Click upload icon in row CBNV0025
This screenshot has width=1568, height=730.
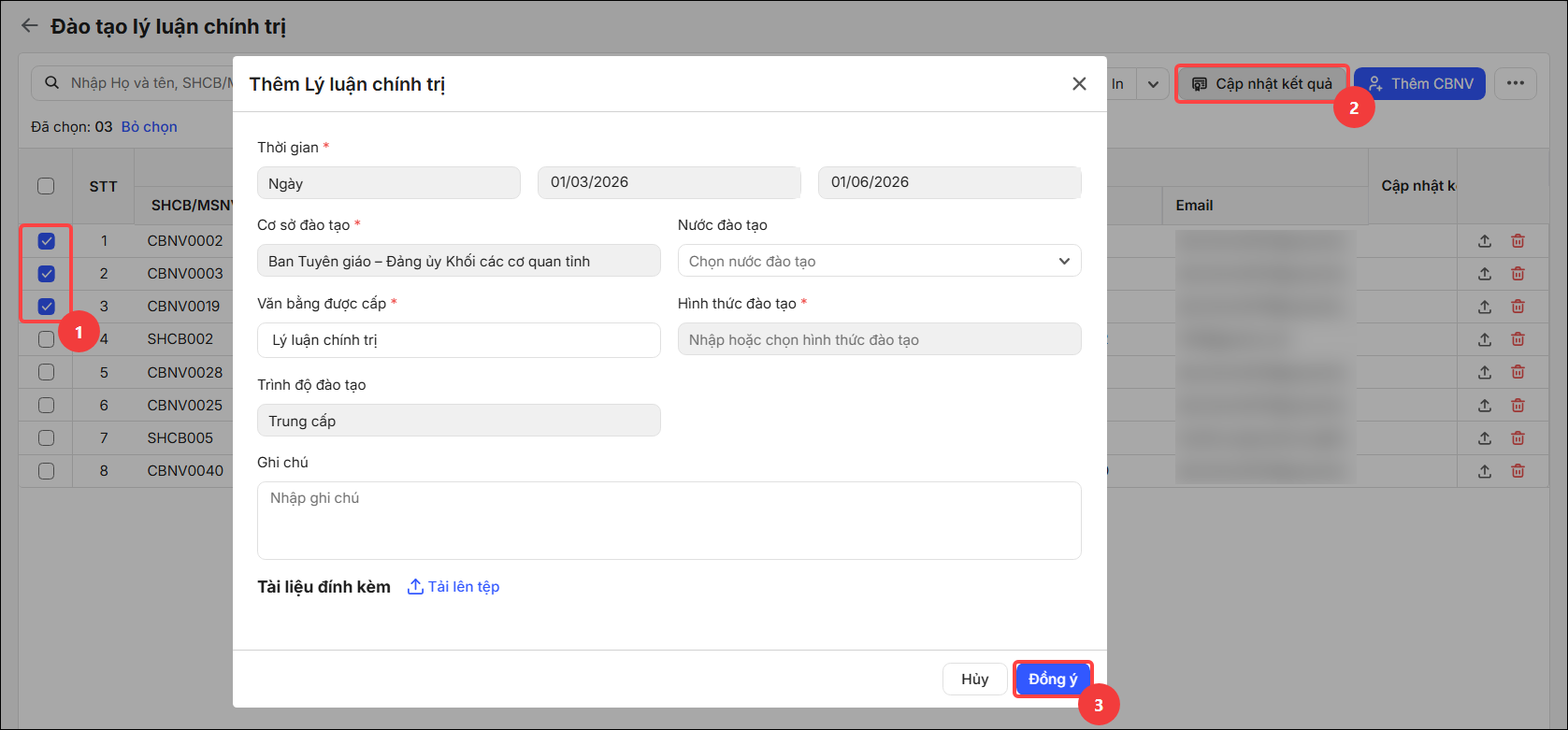tap(1485, 406)
